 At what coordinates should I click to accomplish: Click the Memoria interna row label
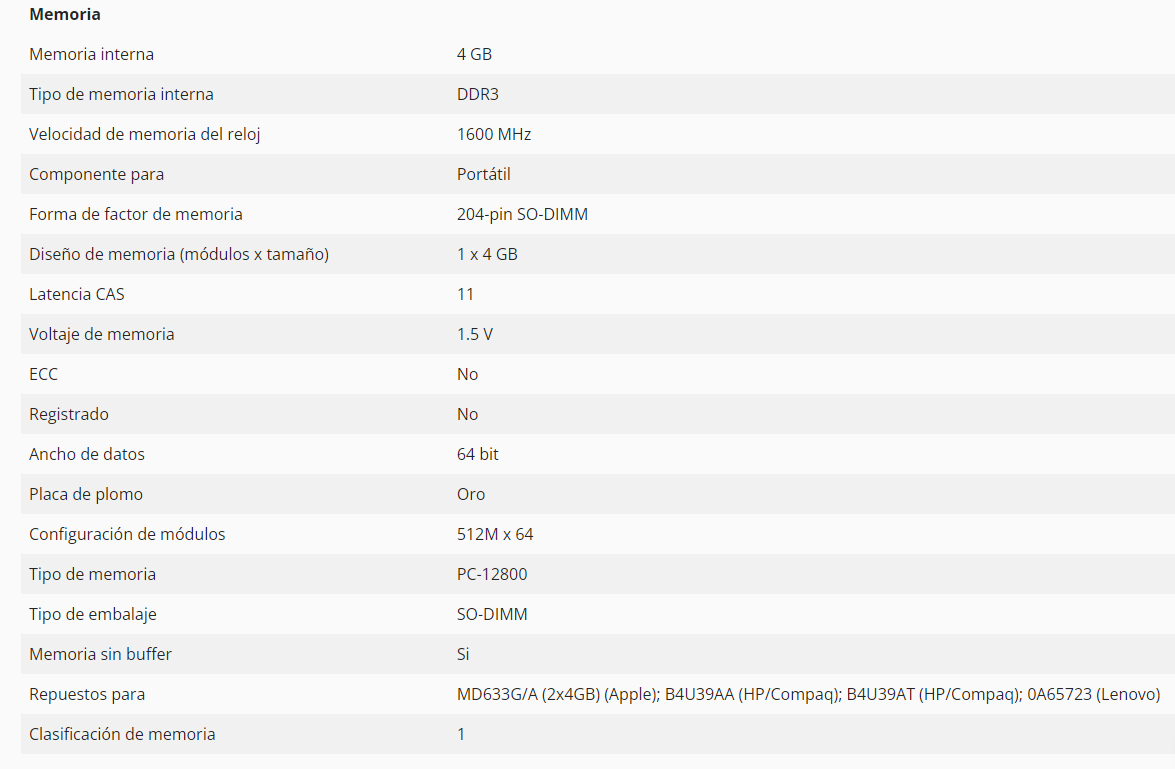(x=91, y=54)
